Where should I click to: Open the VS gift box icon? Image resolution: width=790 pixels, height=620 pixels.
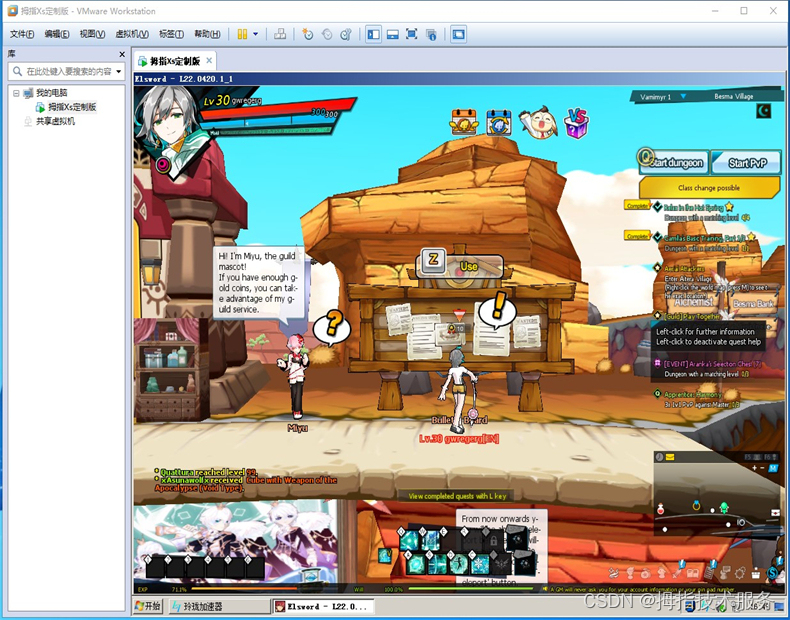576,123
